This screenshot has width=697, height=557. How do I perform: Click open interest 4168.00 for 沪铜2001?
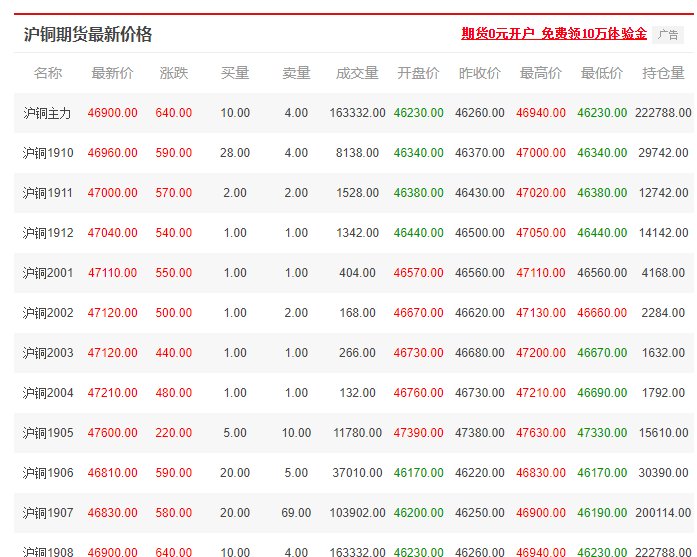click(x=663, y=273)
